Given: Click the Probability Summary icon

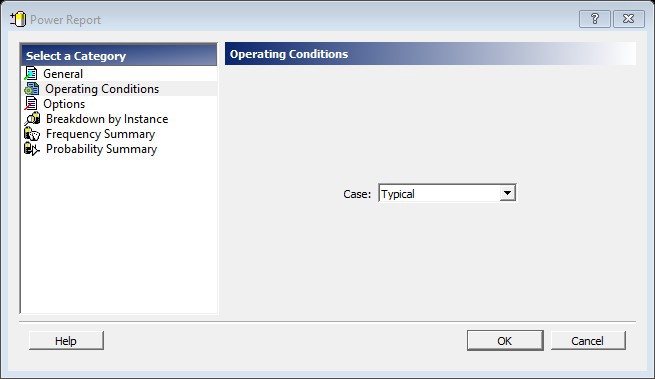Looking at the screenshot, I should pos(32,149).
